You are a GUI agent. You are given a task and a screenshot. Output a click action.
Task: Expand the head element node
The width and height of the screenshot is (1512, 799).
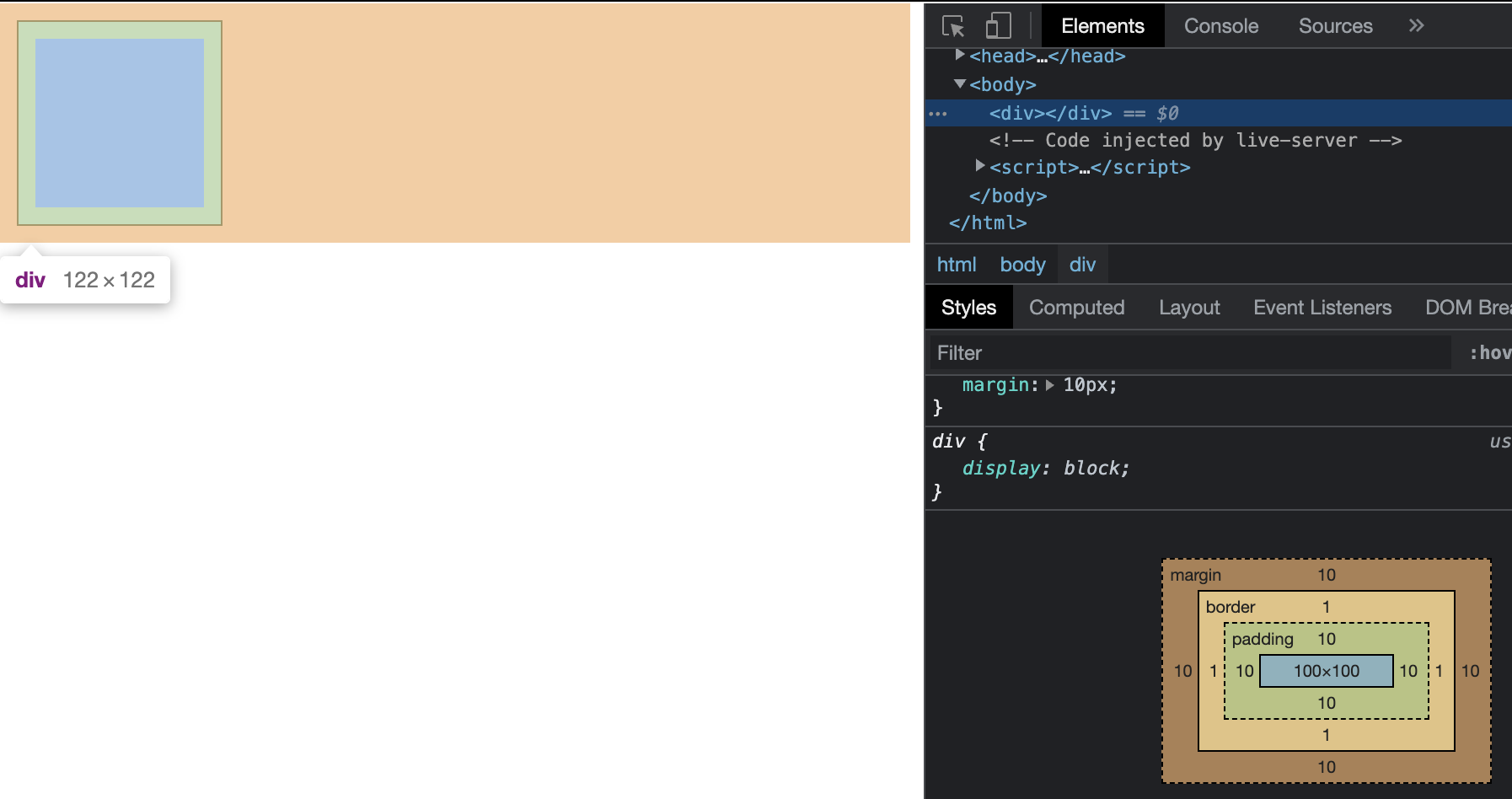959,55
